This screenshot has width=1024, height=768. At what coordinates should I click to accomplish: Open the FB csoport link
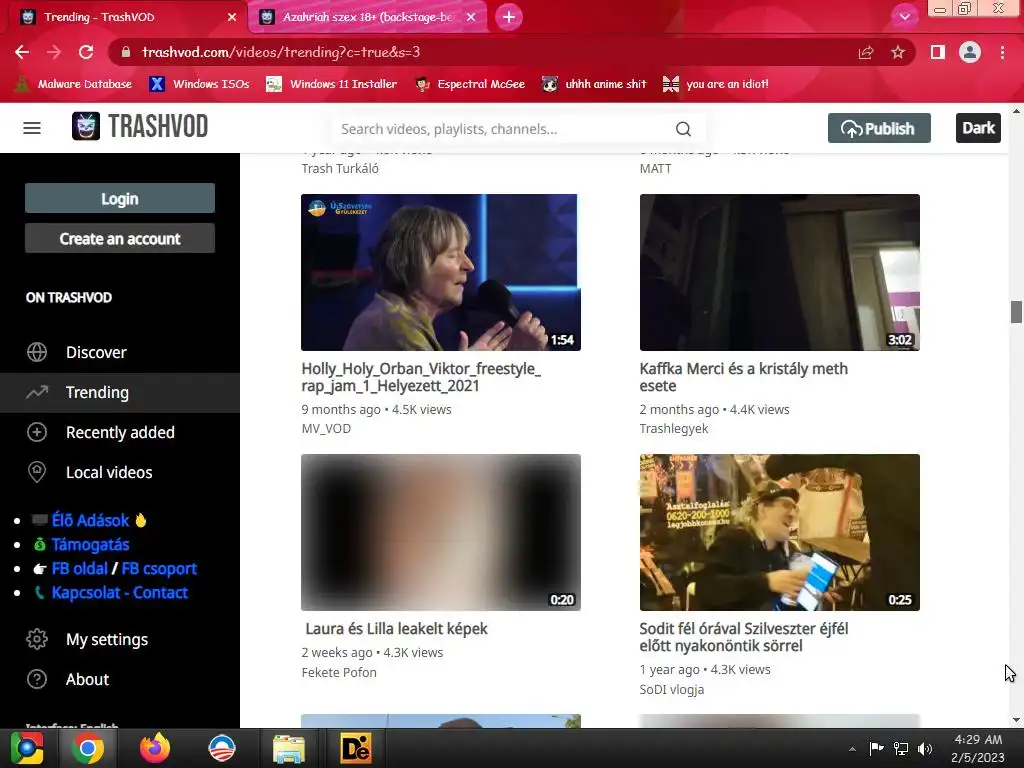tap(159, 569)
